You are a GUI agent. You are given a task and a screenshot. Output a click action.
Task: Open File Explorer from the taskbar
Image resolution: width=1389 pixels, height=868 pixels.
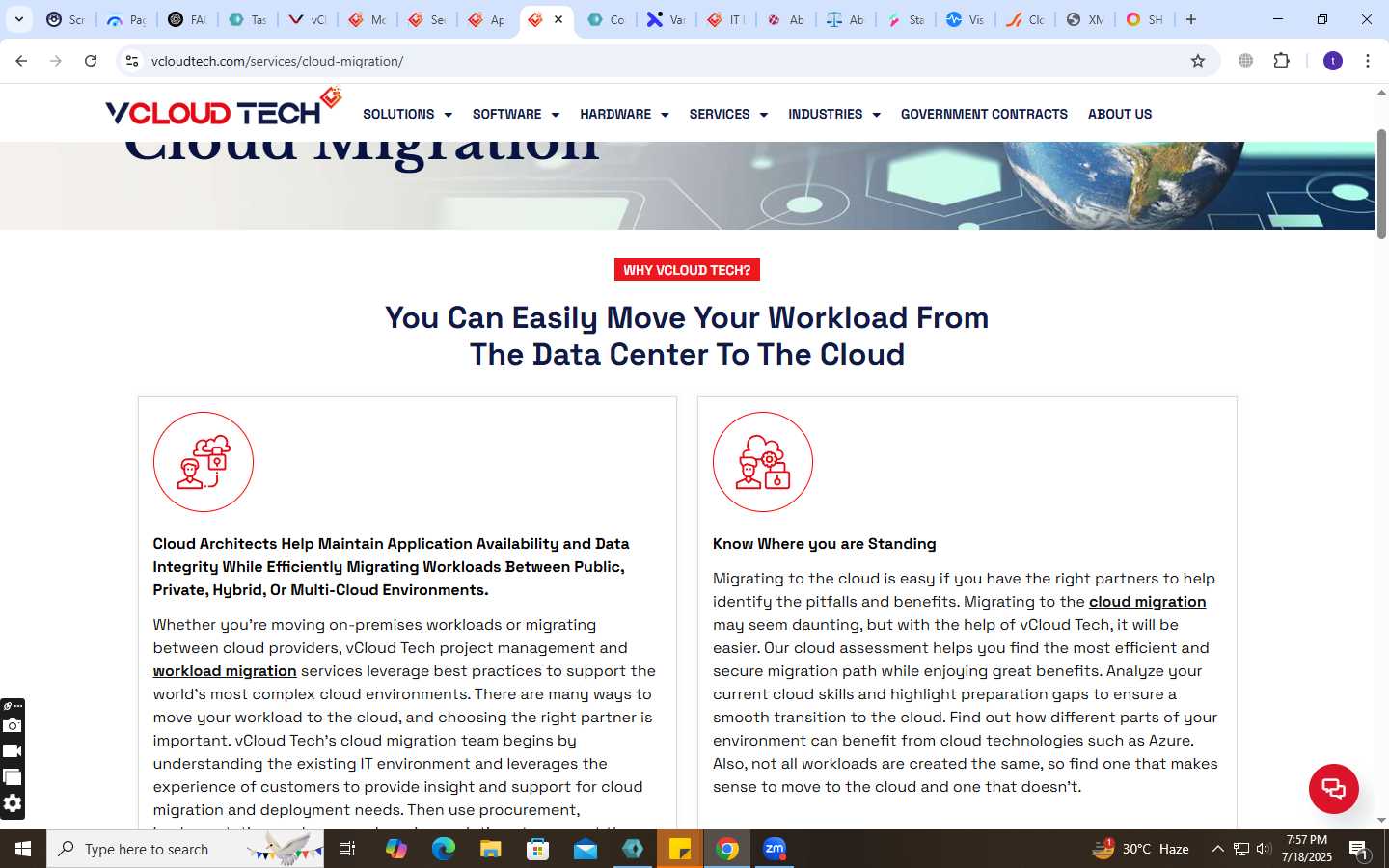[x=490, y=849]
